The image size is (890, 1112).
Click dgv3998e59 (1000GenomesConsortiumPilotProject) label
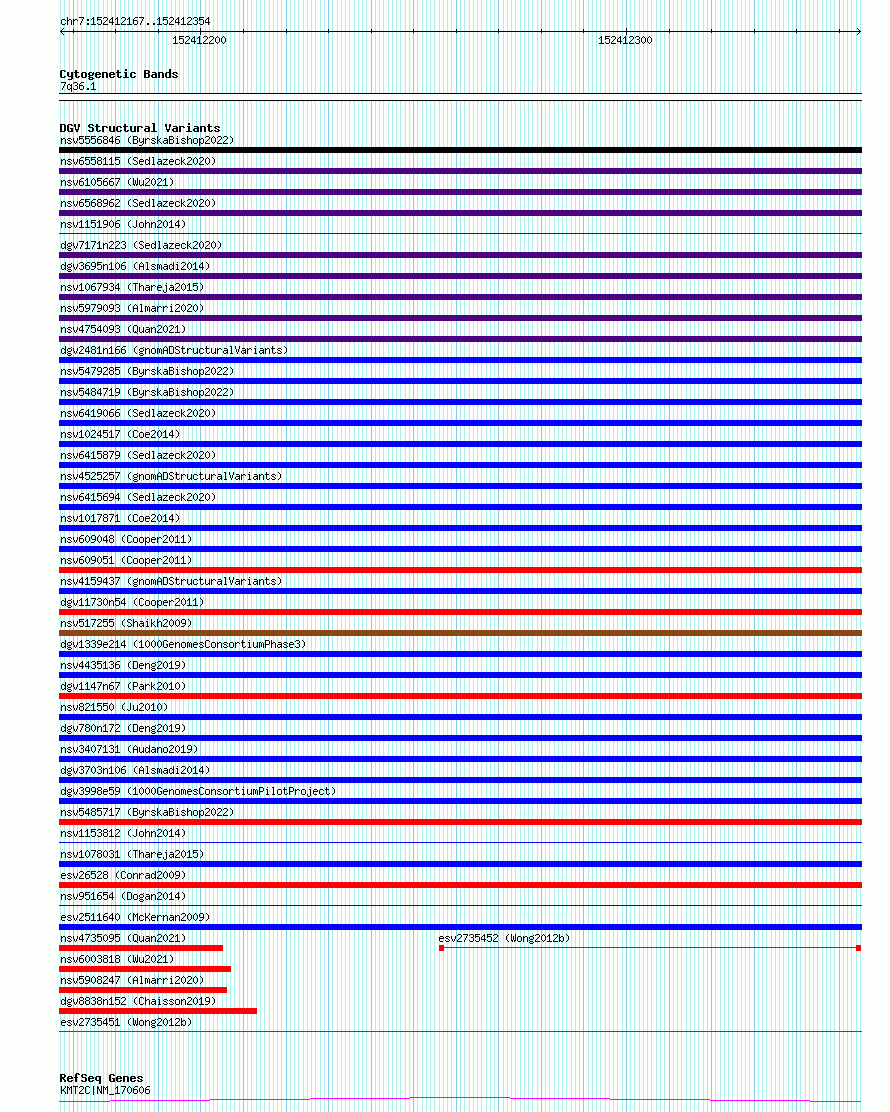tap(198, 791)
